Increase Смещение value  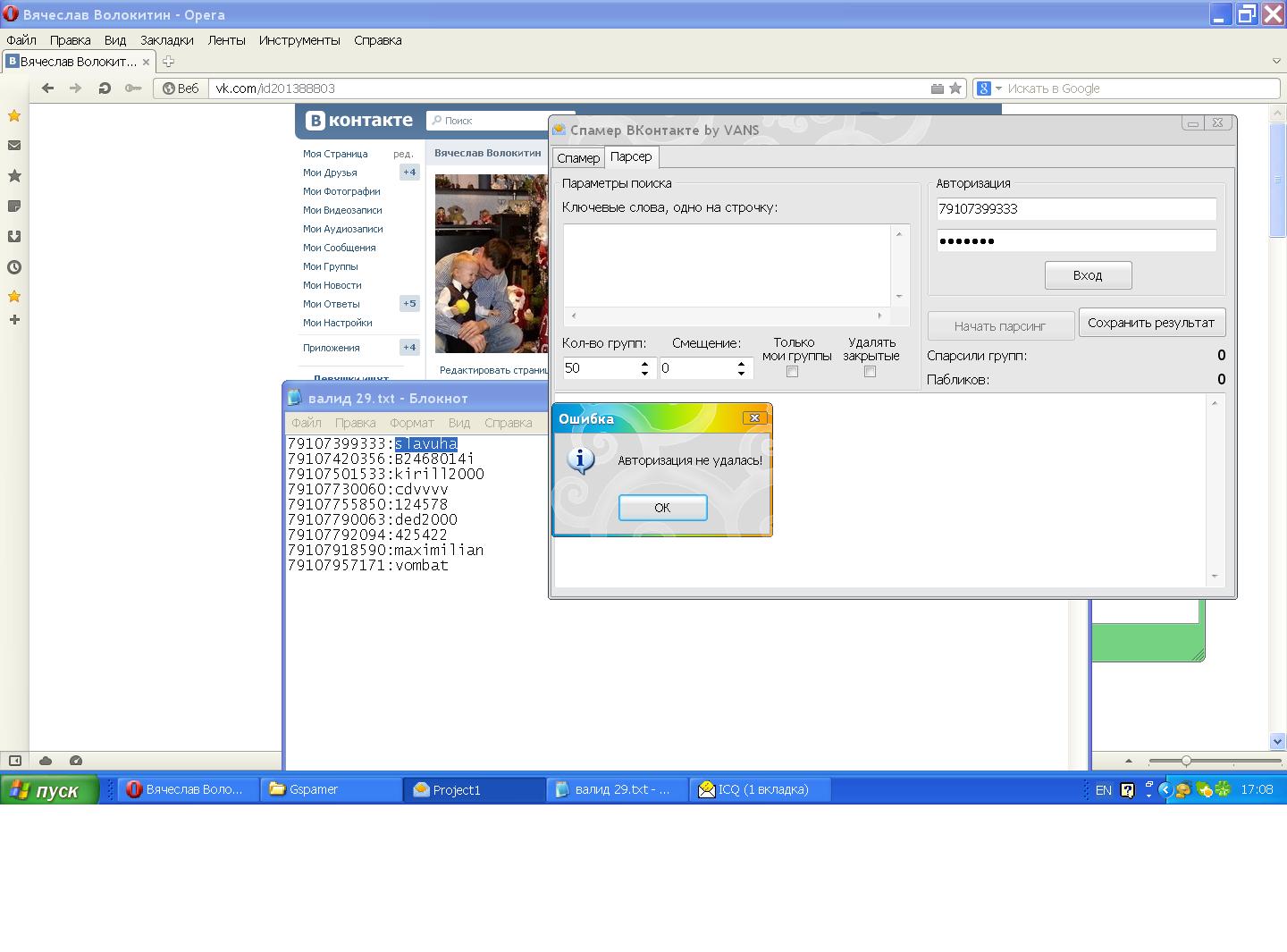click(741, 363)
